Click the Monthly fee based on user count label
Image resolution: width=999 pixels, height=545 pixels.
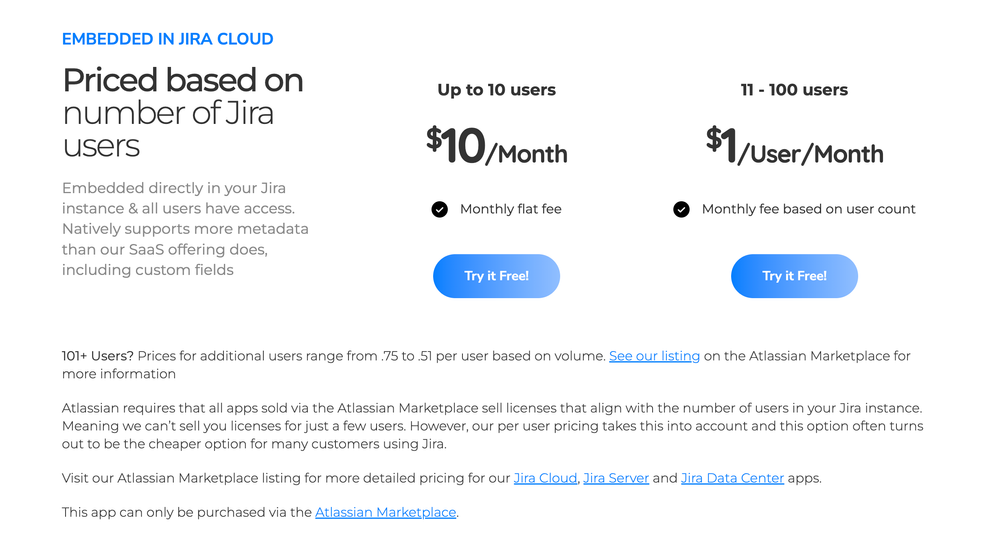click(809, 209)
